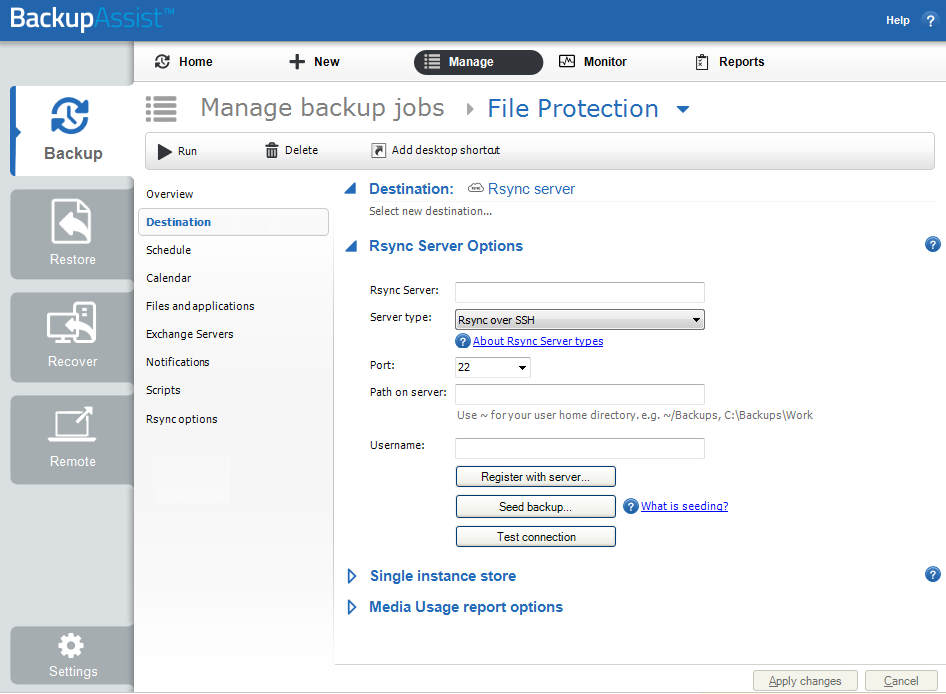This screenshot has height=694, width=946.
Task: Open the Restore section icon
Action: coord(72,233)
